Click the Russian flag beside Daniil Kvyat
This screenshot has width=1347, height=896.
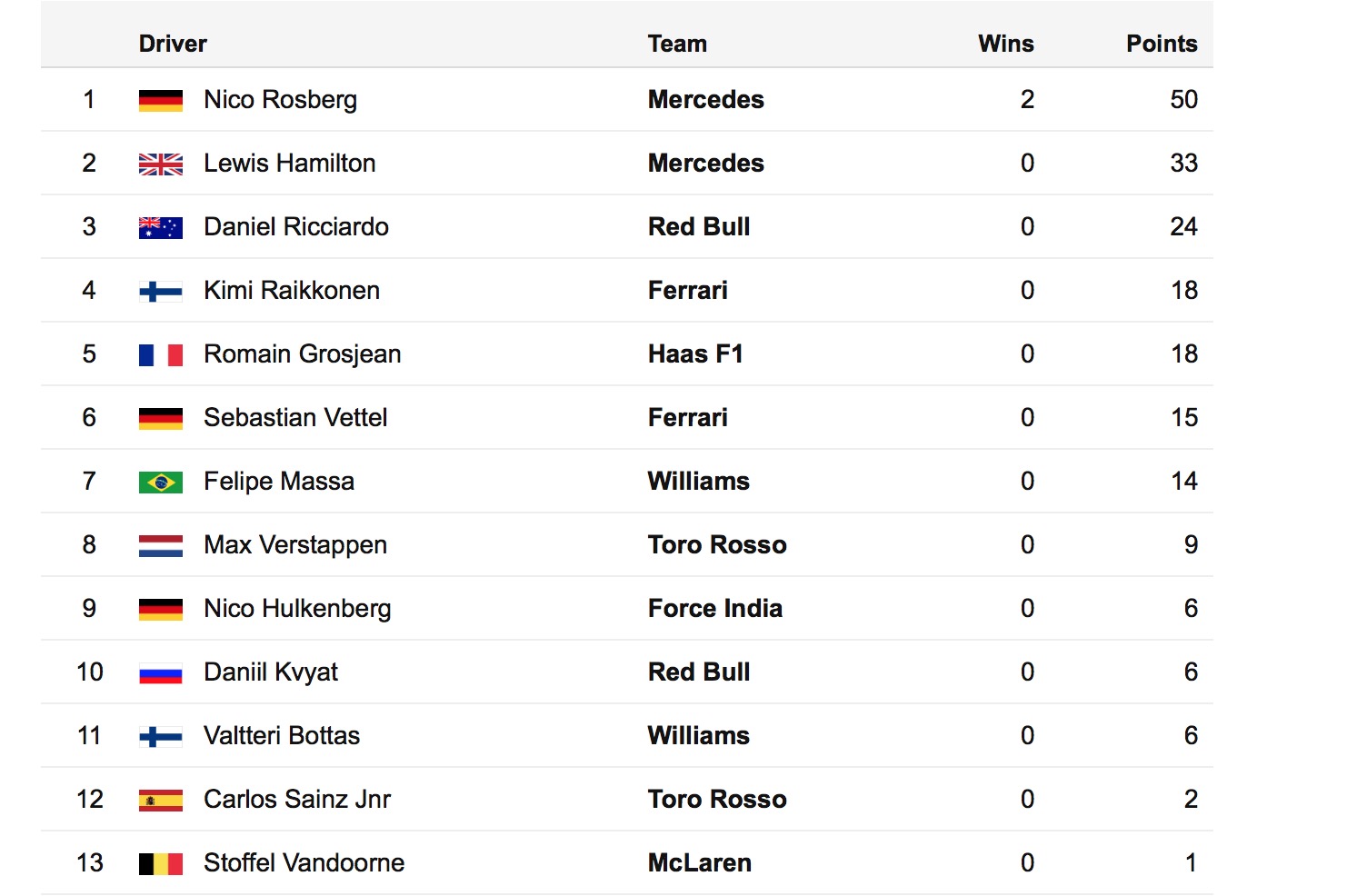click(161, 672)
